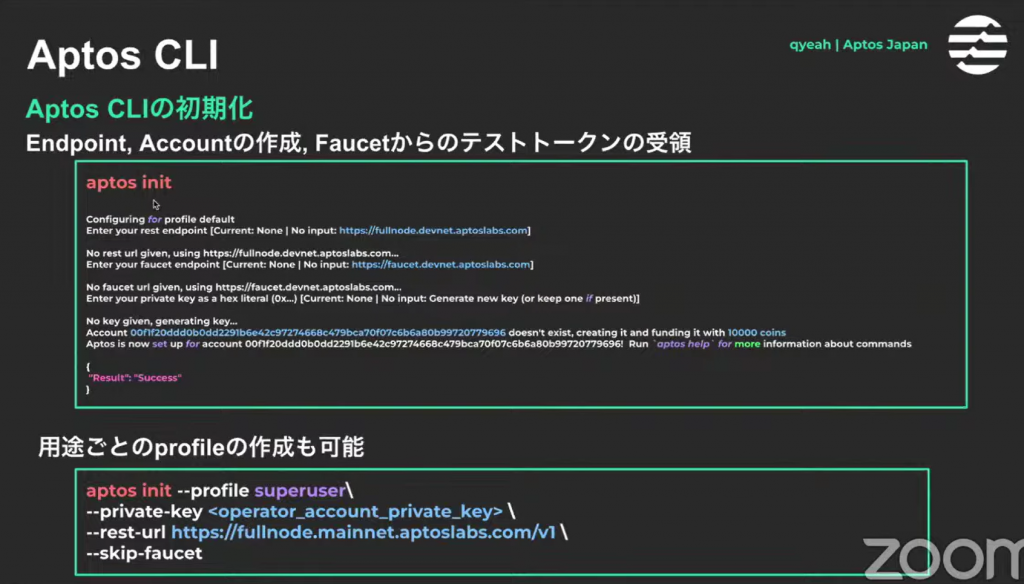Viewport: 1024px width, 584px height.
Task: Click the Aptos logo icon
Action: tap(977, 45)
